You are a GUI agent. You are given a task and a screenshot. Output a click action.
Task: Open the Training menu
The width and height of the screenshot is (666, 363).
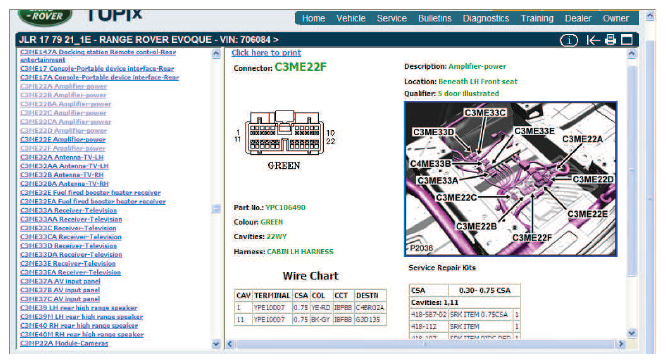537,18
